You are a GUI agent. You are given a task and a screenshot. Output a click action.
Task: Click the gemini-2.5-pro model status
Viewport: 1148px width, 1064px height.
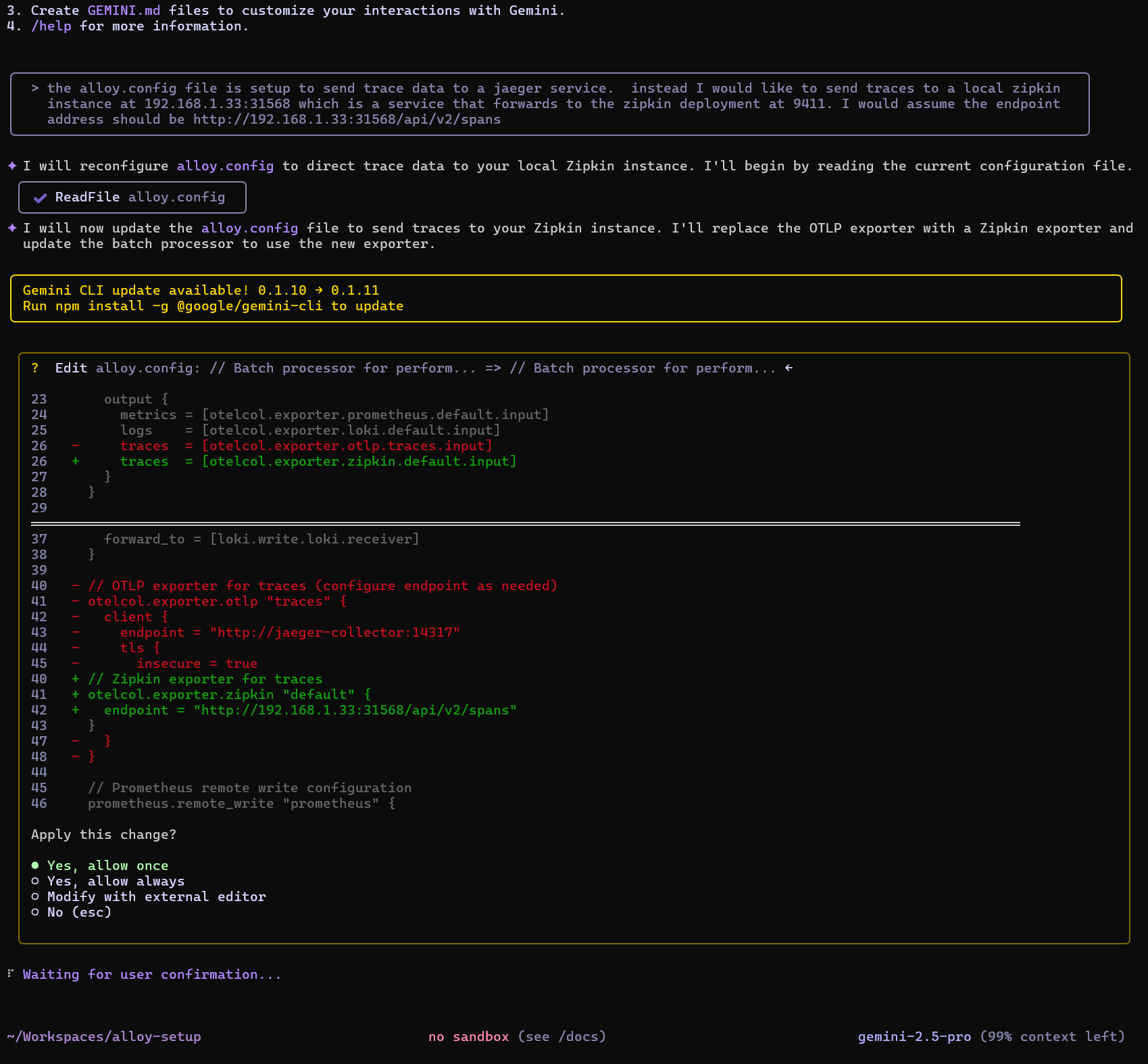coord(991,1036)
